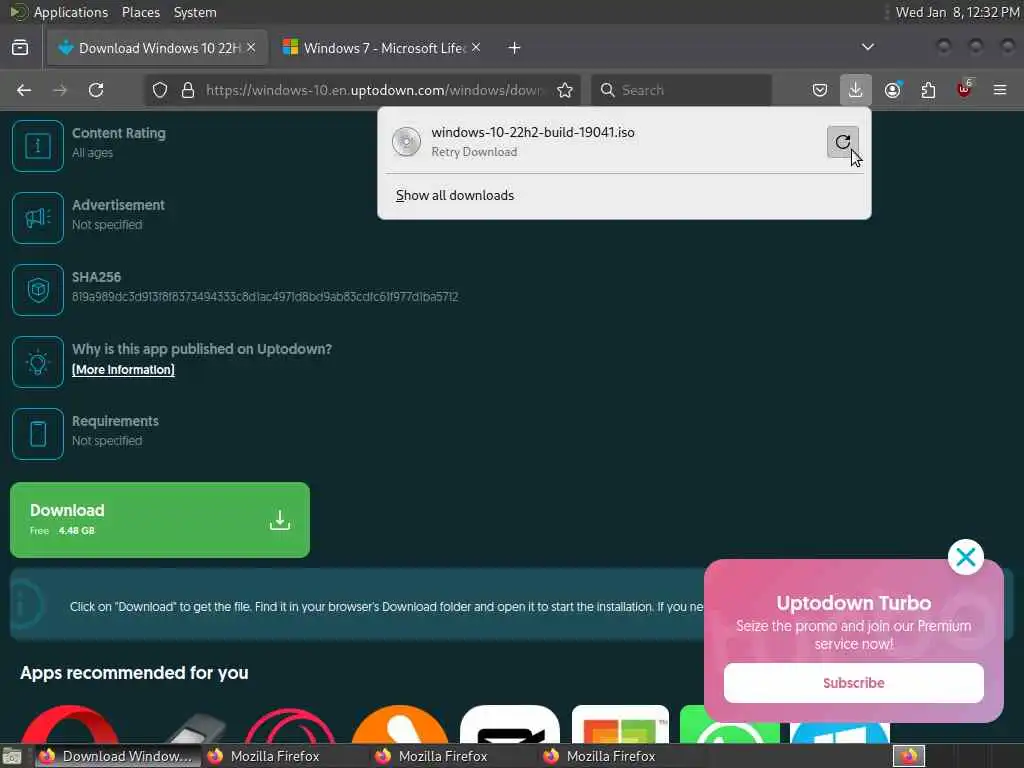The image size is (1024, 768).
Task: Open the Firefox account icon
Action: click(x=892, y=90)
